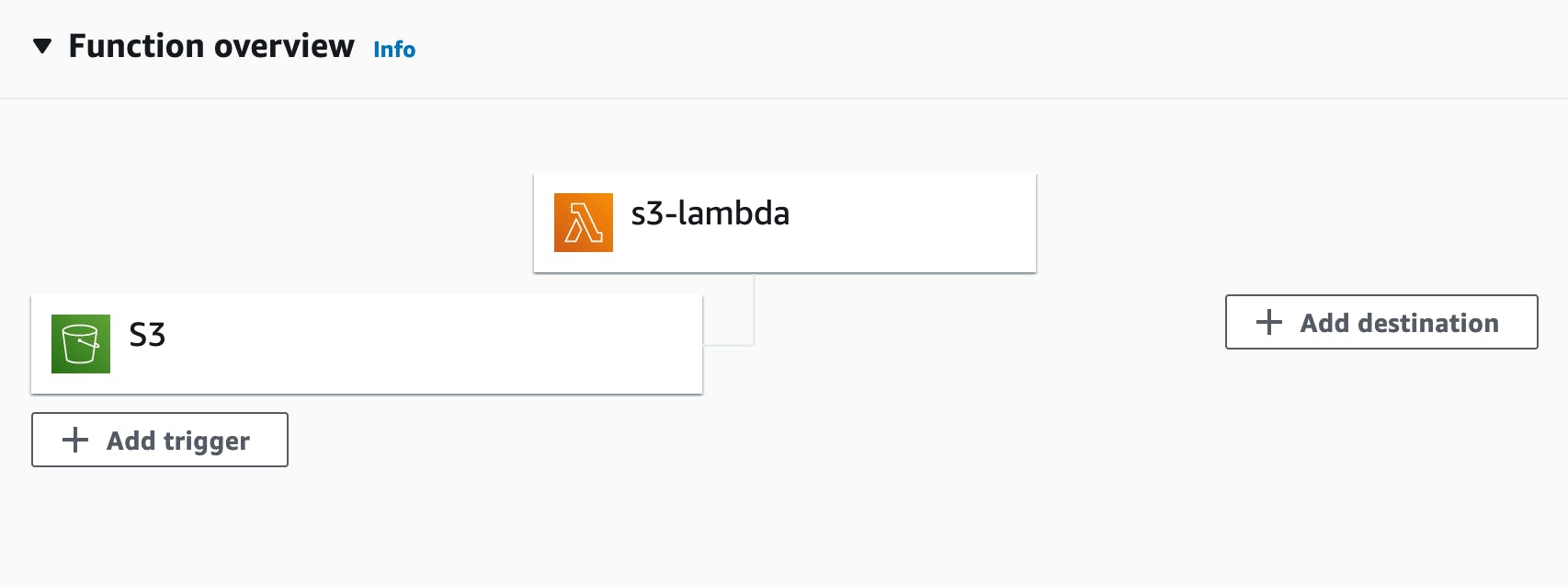This screenshot has height=585, width=1568.
Task: Click the plus icon in Add destination
Action: point(1269,322)
